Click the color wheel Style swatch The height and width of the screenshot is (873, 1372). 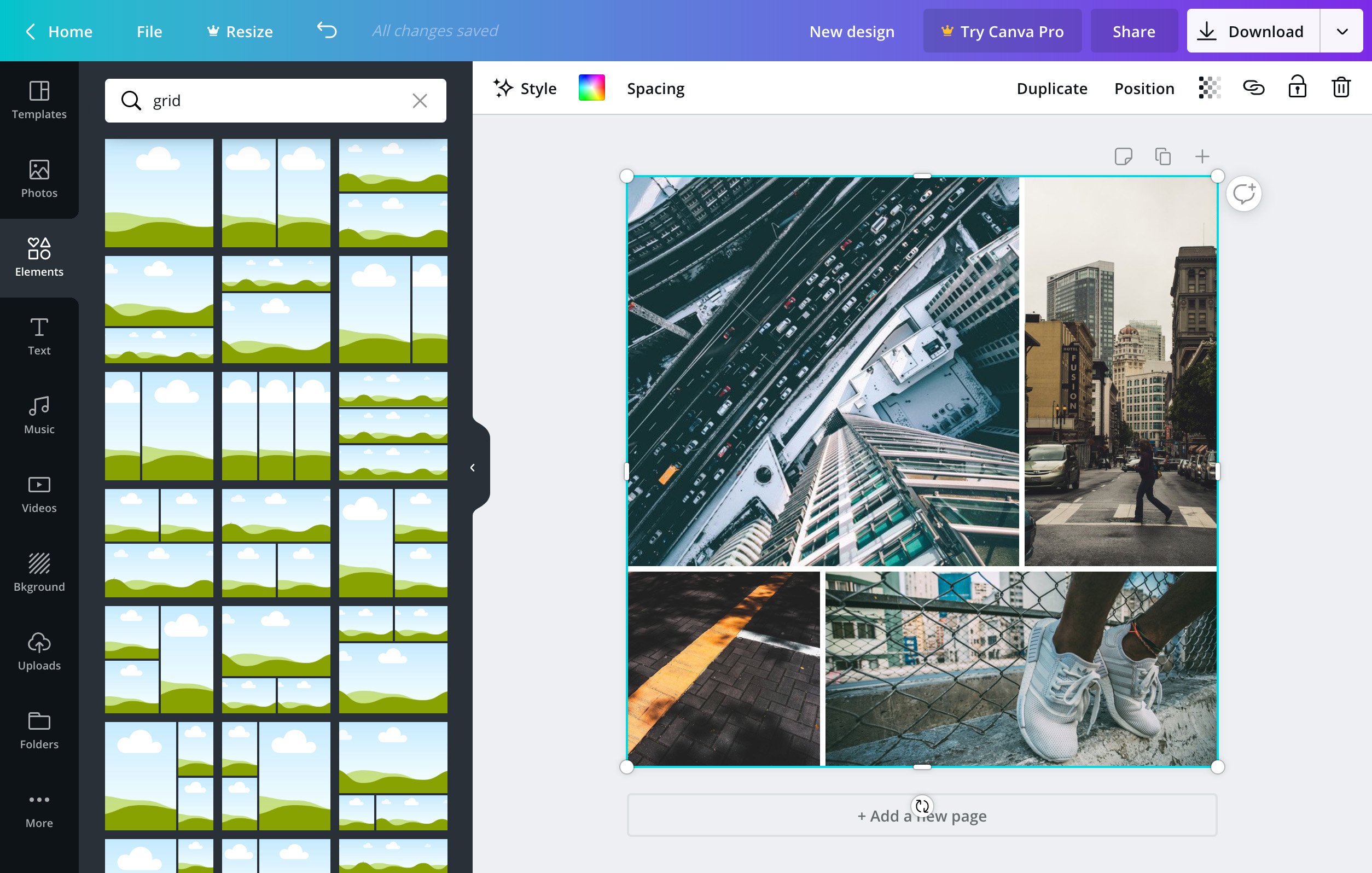coord(591,88)
